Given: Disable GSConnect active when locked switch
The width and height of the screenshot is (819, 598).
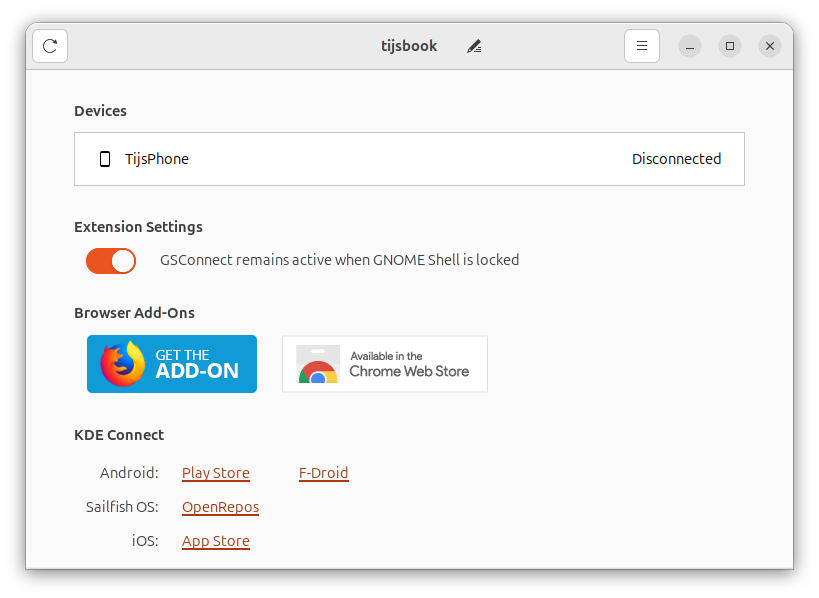Looking at the screenshot, I should point(111,261).
